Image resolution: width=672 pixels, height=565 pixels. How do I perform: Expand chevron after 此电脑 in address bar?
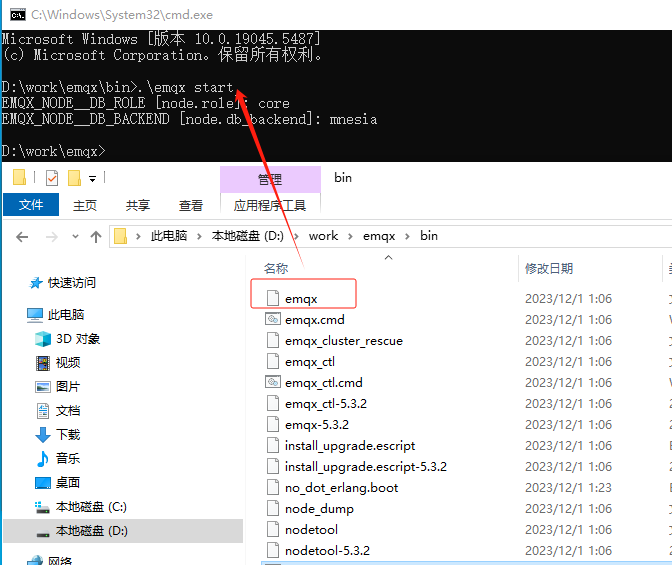pos(199,236)
